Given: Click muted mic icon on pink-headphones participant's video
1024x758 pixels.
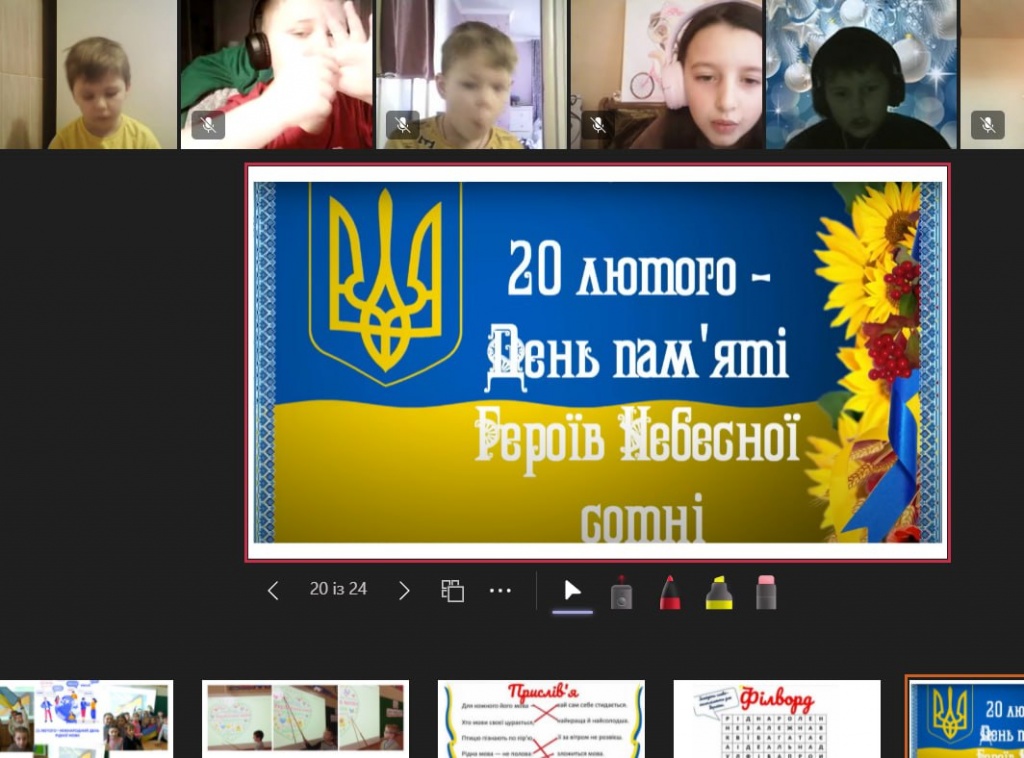Looking at the screenshot, I should (x=598, y=125).
